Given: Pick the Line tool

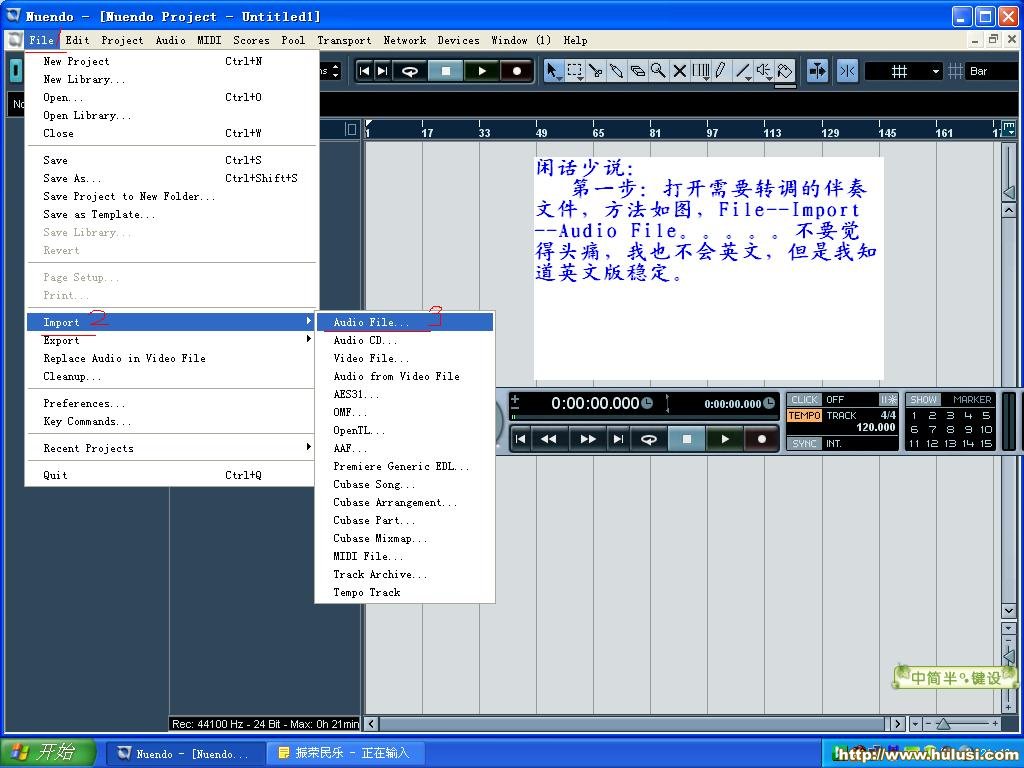Looking at the screenshot, I should pyautogui.click(x=743, y=71).
